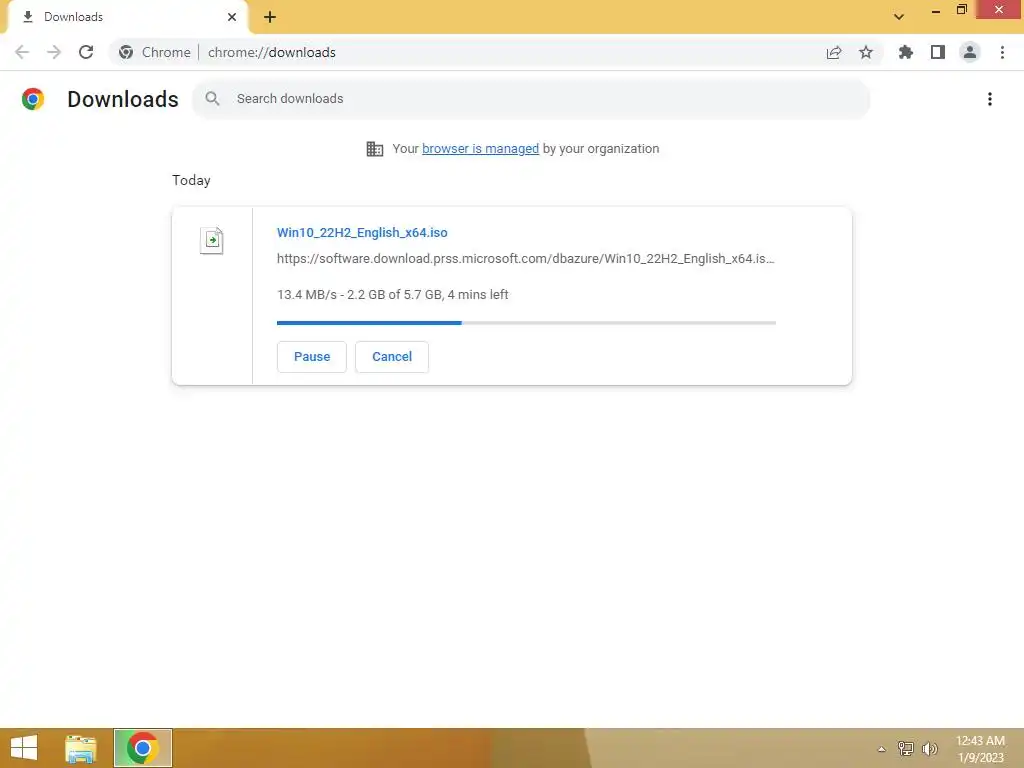Click the Search downloads field
1024x768 pixels.
tap(531, 99)
